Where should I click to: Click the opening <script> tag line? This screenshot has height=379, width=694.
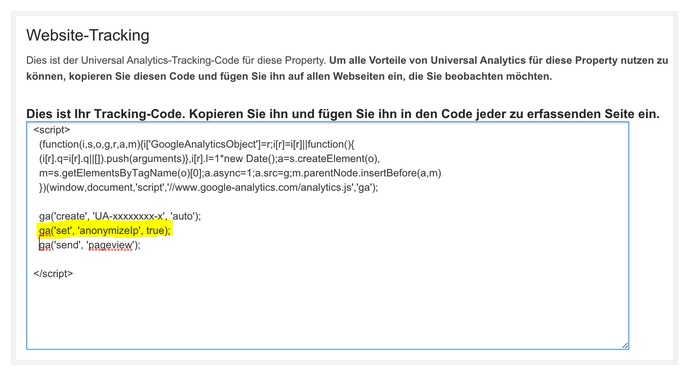click(x=52, y=130)
